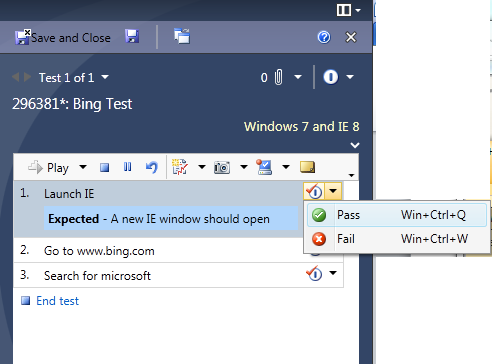Click the 296381*: Bing Test title
492x364 pixels.
pos(72,104)
